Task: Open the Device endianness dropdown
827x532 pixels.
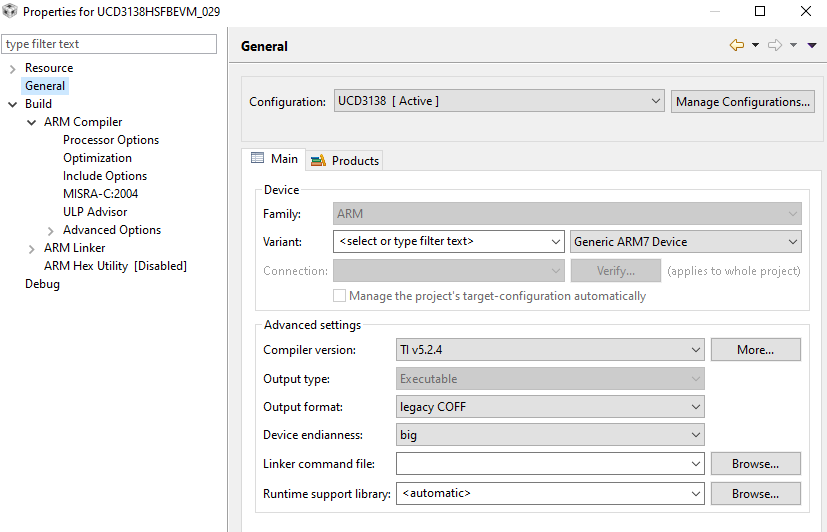Action: click(550, 435)
